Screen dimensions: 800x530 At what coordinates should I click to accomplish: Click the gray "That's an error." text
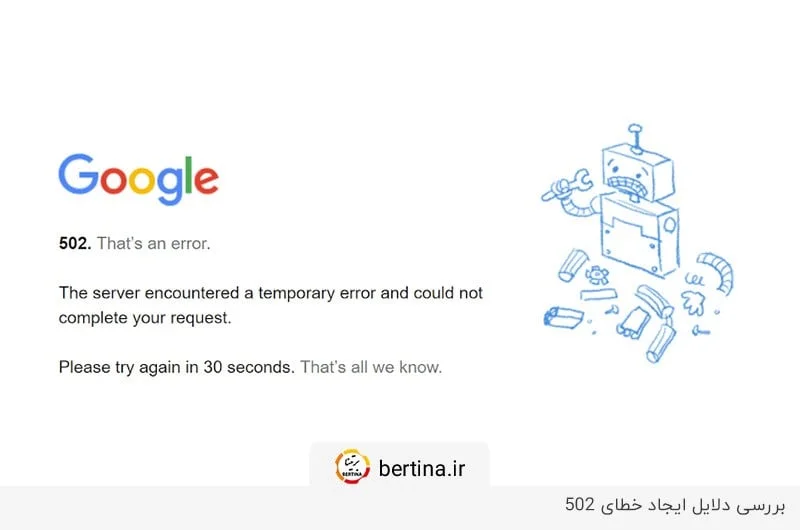153,243
